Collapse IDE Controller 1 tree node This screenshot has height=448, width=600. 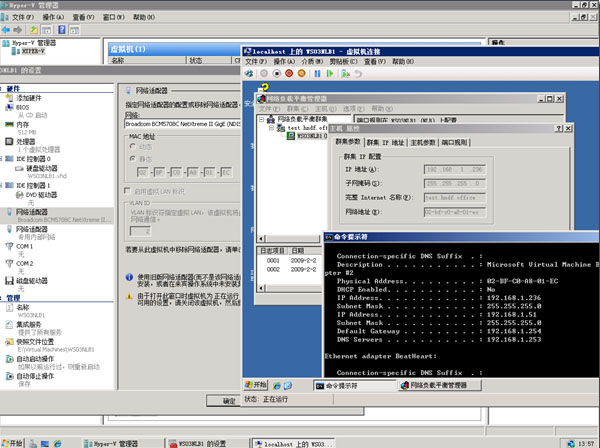point(1,186)
